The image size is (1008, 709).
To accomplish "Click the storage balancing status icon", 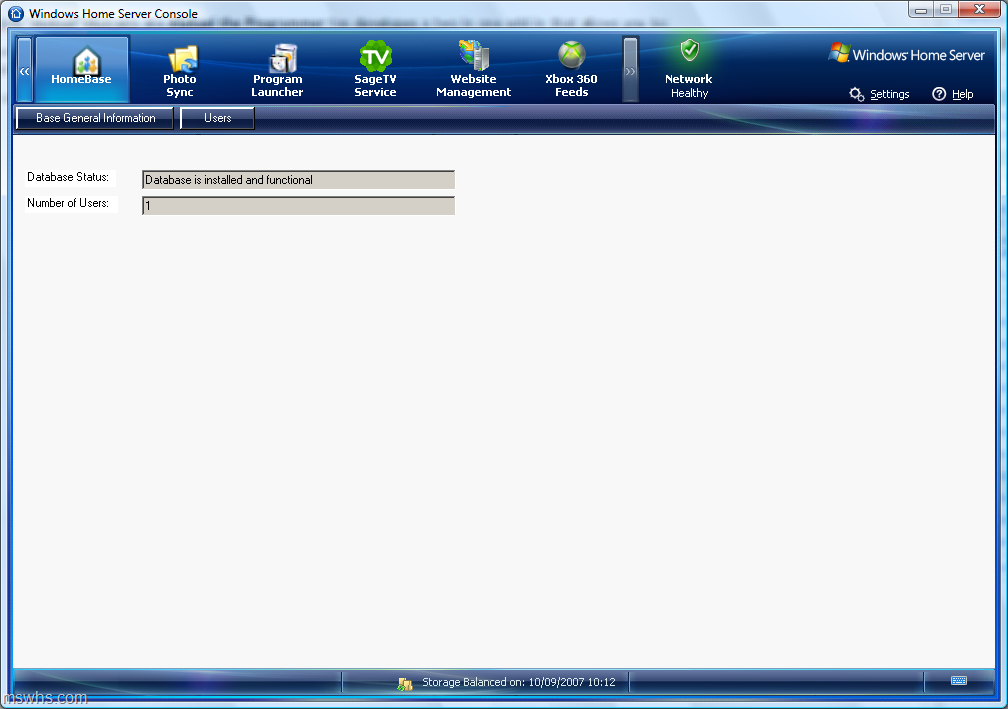I will click(x=405, y=684).
